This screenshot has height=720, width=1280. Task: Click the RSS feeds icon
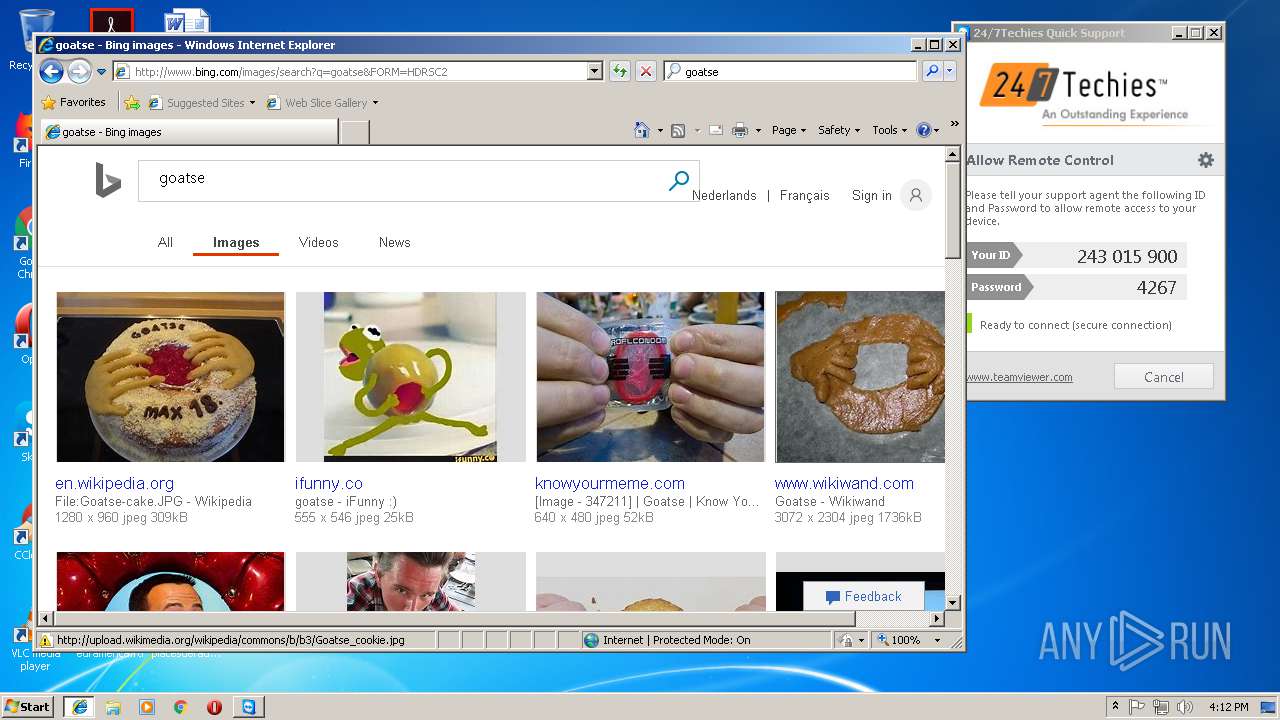pyautogui.click(x=677, y=130)
